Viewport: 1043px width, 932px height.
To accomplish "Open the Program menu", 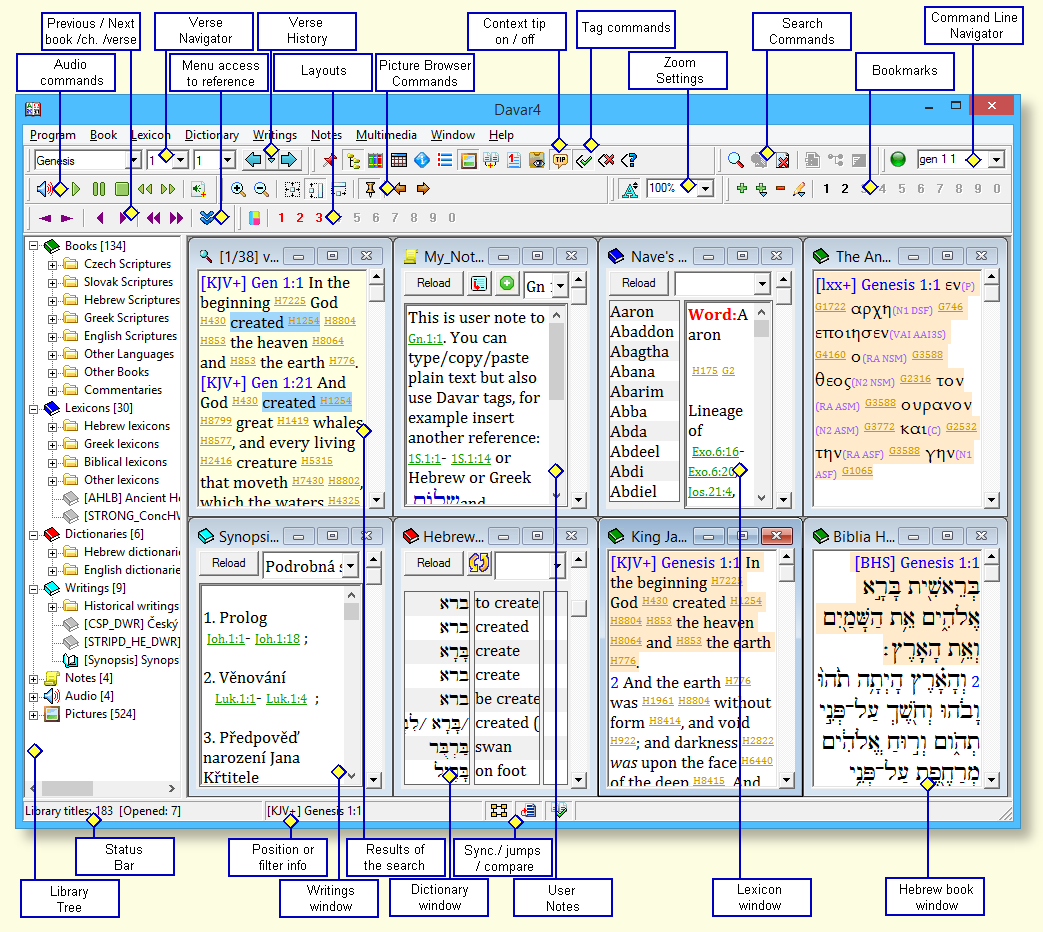I will click(53, 135).
